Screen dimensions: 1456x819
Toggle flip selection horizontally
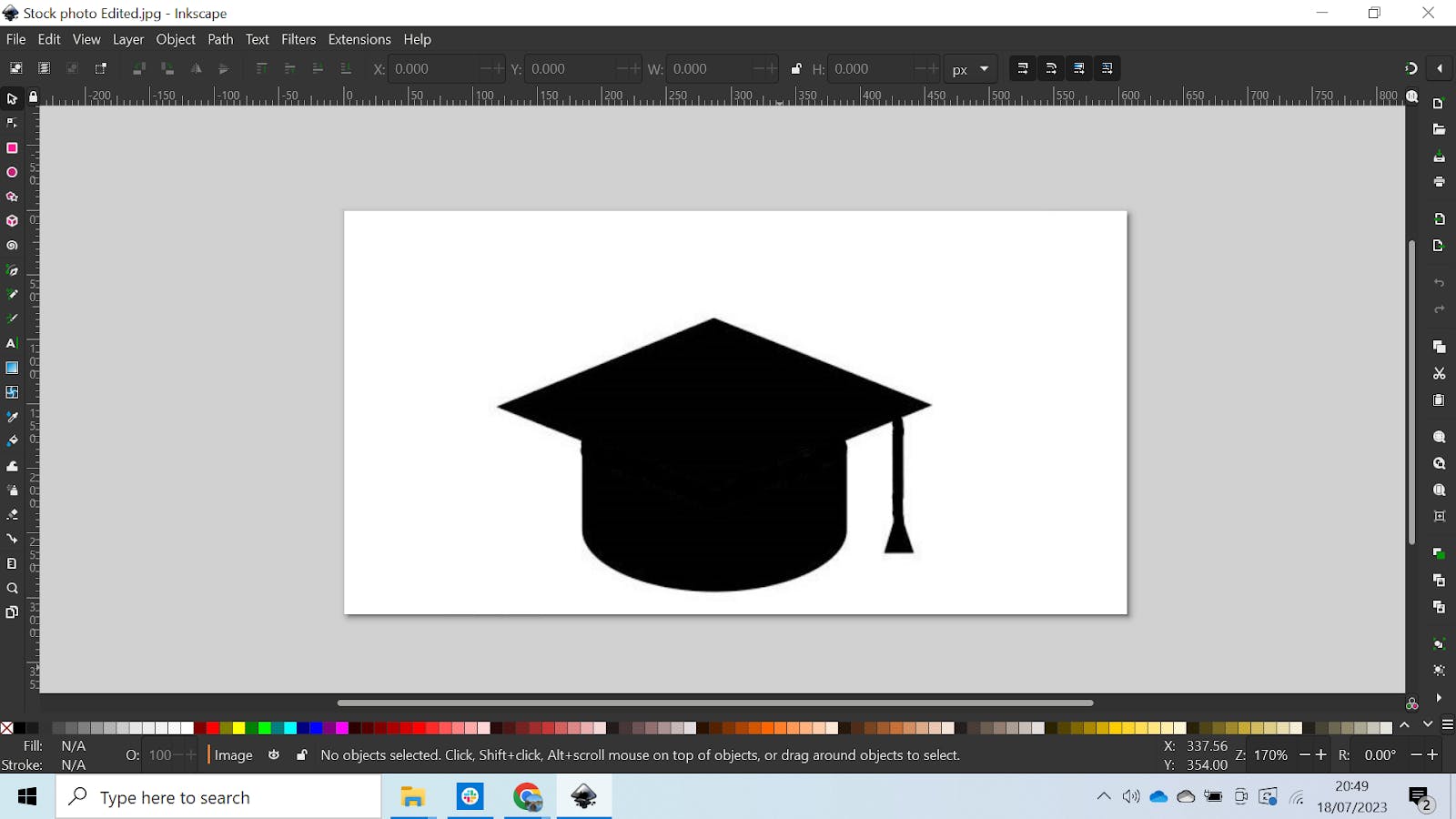(x=196, y=68)
